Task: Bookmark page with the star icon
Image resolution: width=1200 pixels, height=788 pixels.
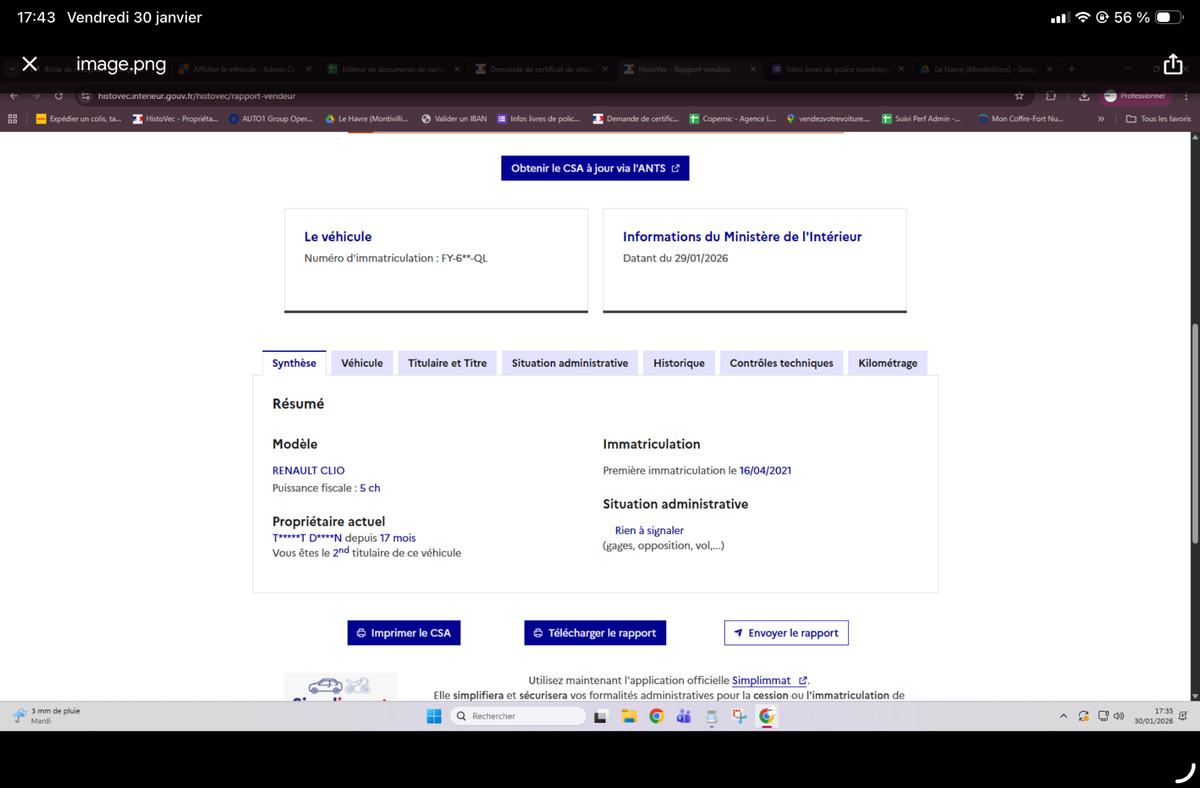Action: click(1019, 96)
